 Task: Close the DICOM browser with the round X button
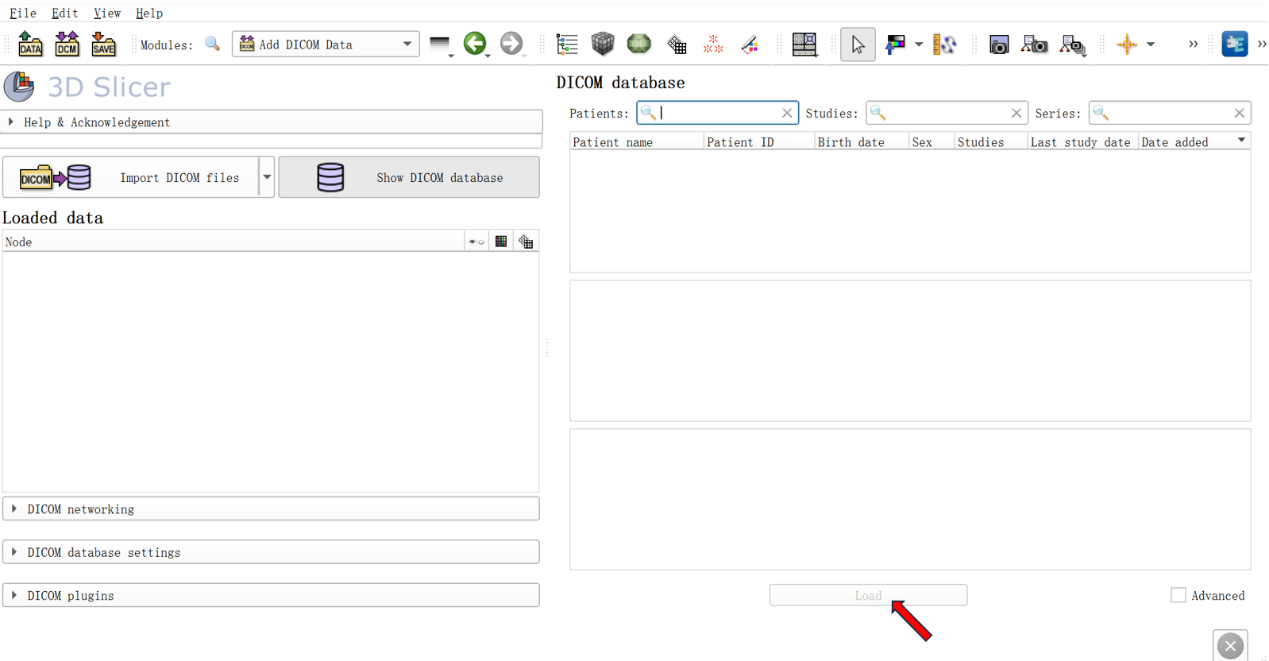pyautogui.click(x=1230, y=646)
